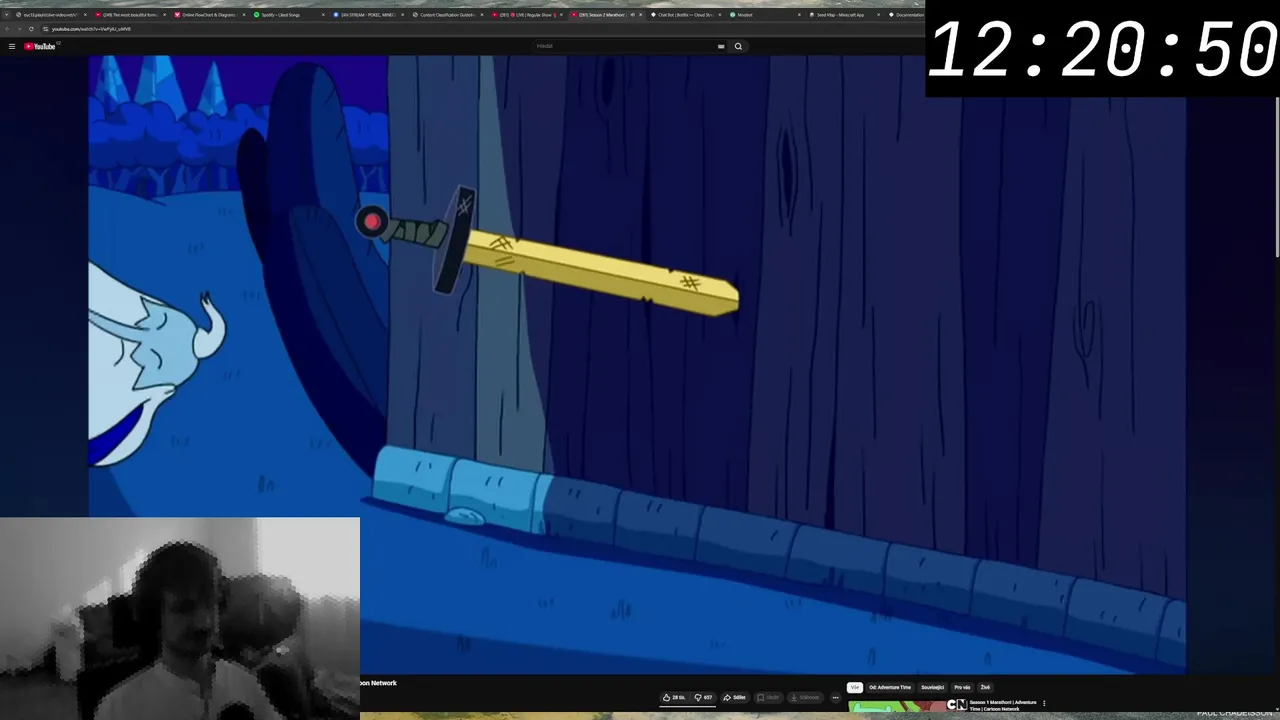Open the YouTube guide hamburger menu
This screenshot has width=1280, height=720.
point(12,46)
